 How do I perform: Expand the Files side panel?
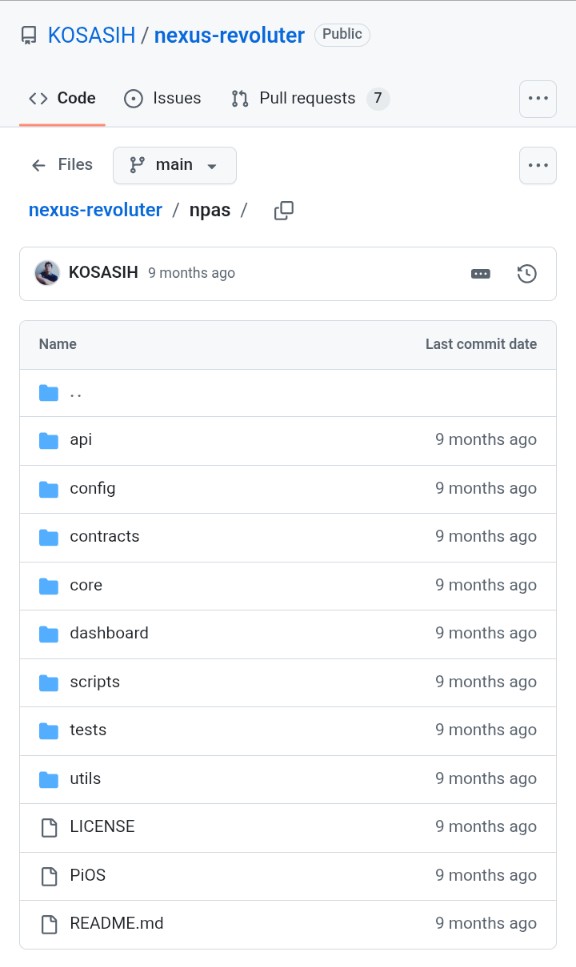point(62,165)
